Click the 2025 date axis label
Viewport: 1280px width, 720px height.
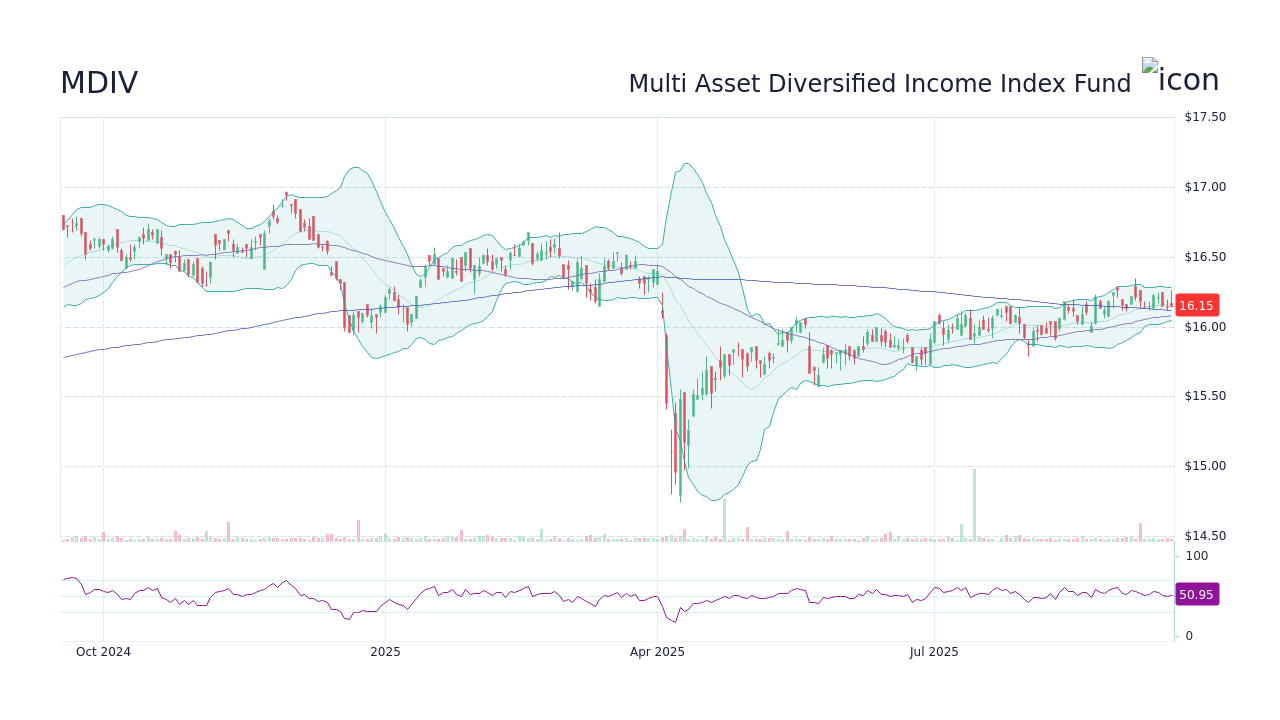coord(385,652)
